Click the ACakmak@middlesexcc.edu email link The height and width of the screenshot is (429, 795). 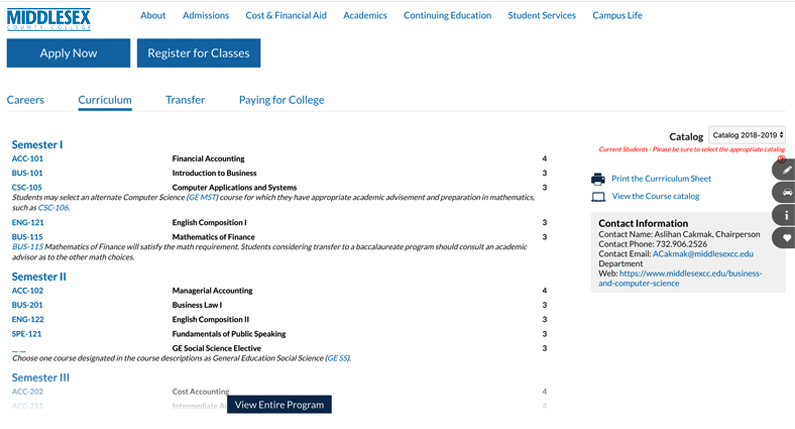703,254
